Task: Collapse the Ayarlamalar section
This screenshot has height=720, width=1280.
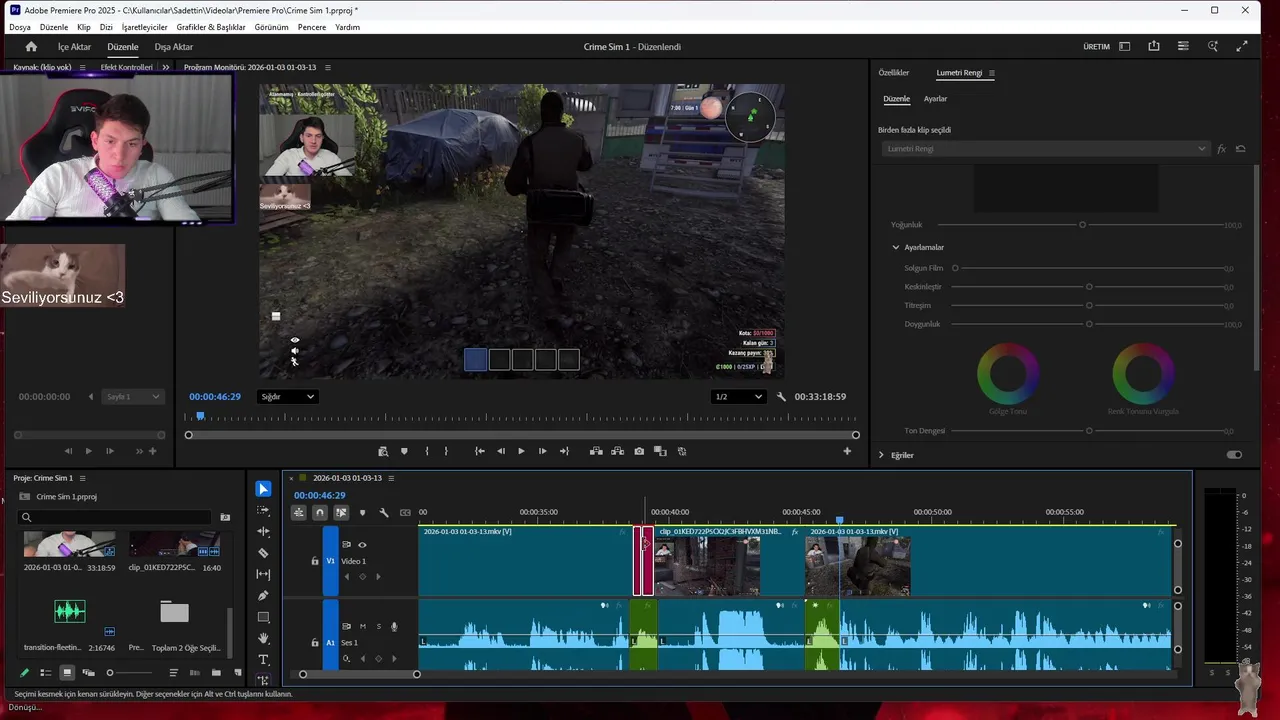Action: [x=896, y=247]
